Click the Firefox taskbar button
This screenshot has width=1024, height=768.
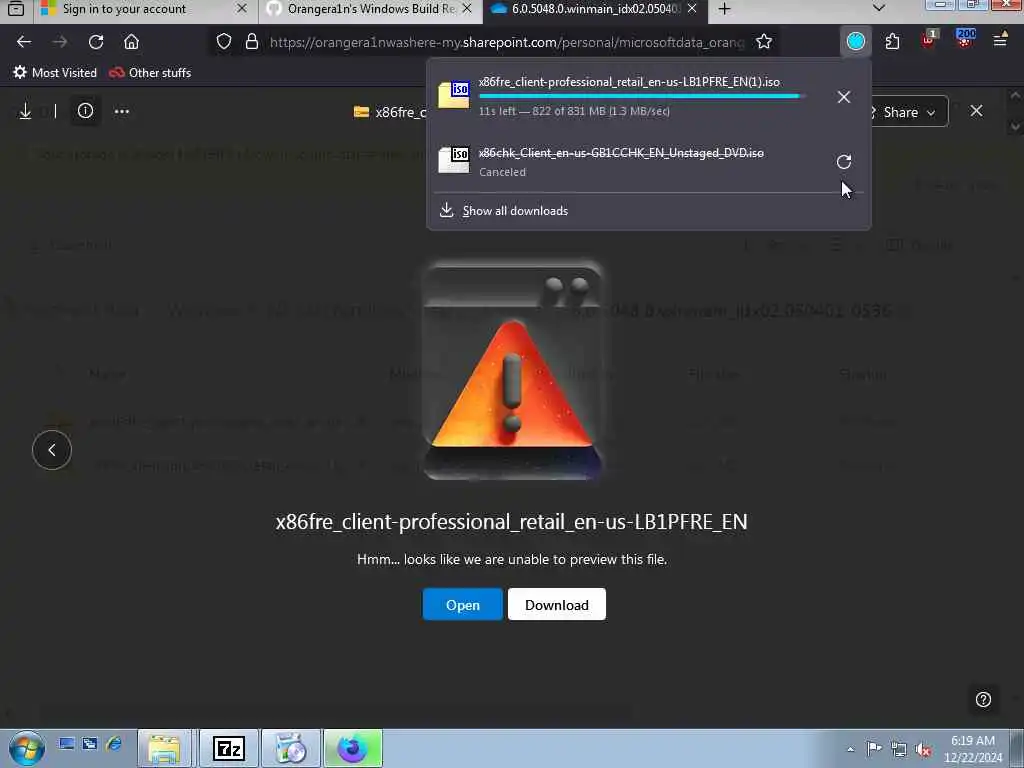click(x=353, y=748)
